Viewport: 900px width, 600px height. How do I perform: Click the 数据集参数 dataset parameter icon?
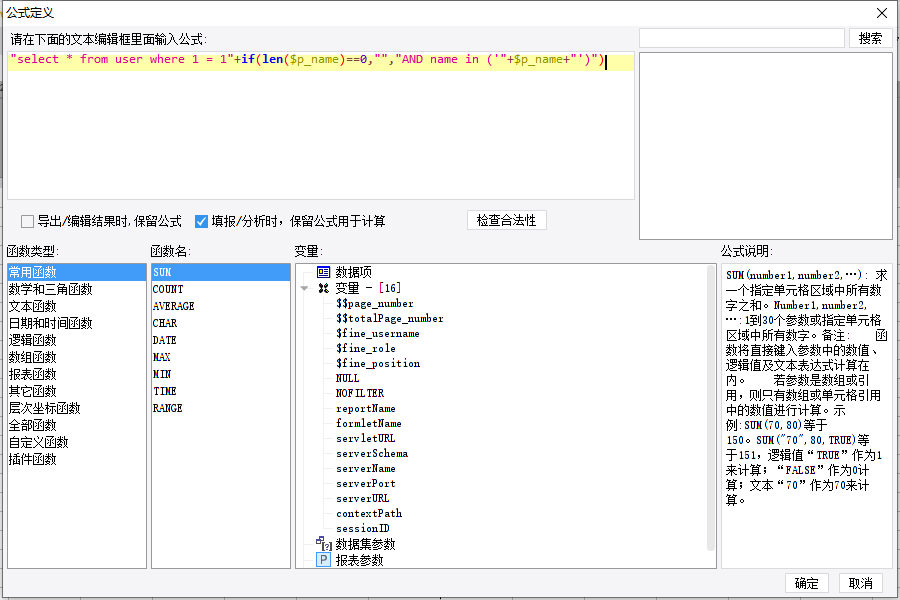[324, 543]
